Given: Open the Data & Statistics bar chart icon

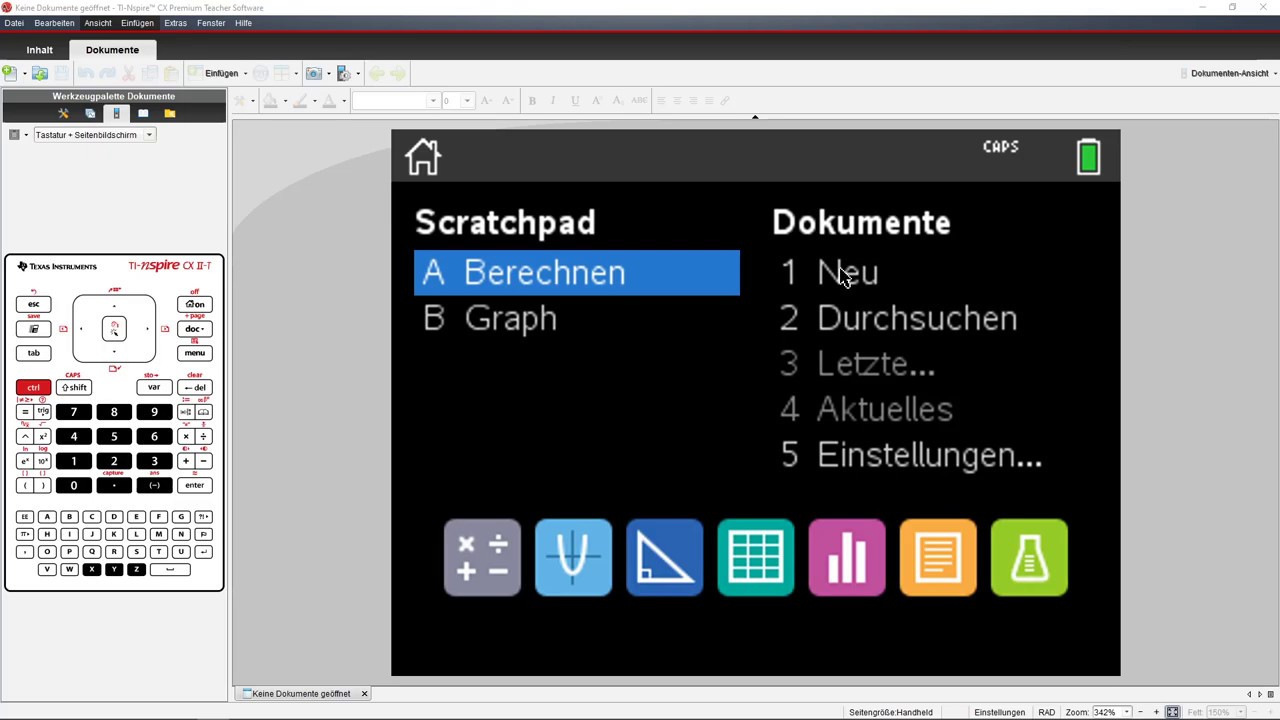Looking at the screenshot, I should (x=847, y=558).
